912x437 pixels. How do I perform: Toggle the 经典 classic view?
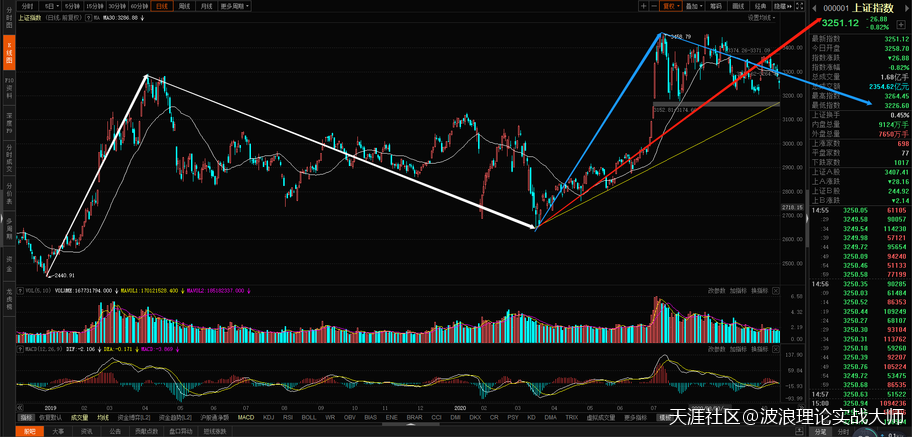pos(758,6)
